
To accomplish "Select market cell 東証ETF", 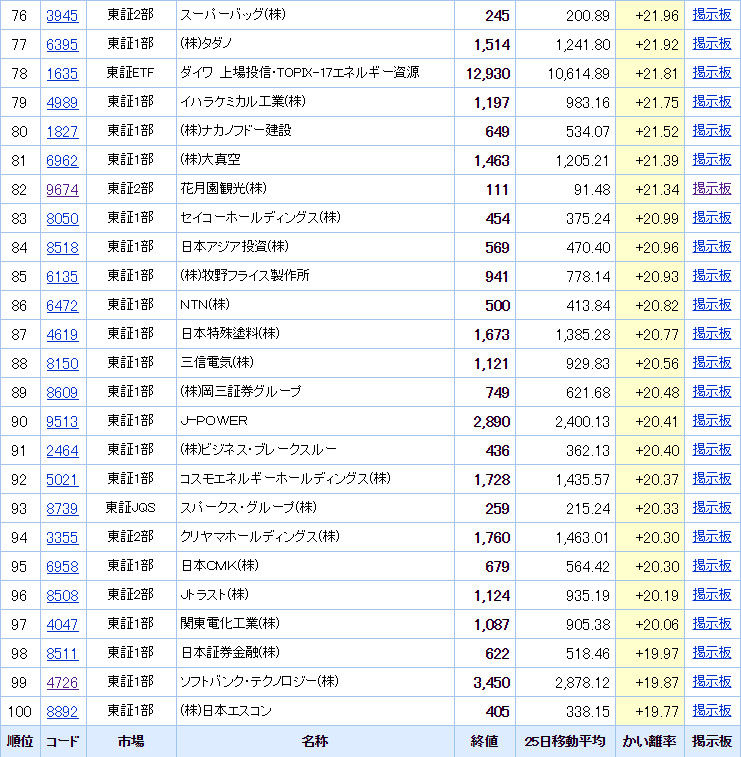I will [130, 73].
